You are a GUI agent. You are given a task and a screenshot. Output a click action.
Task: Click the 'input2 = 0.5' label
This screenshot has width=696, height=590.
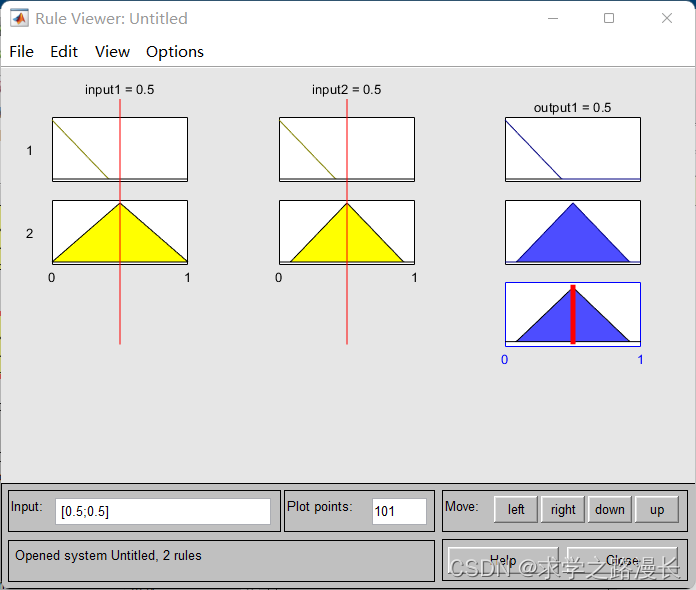[x=347, y=90]
